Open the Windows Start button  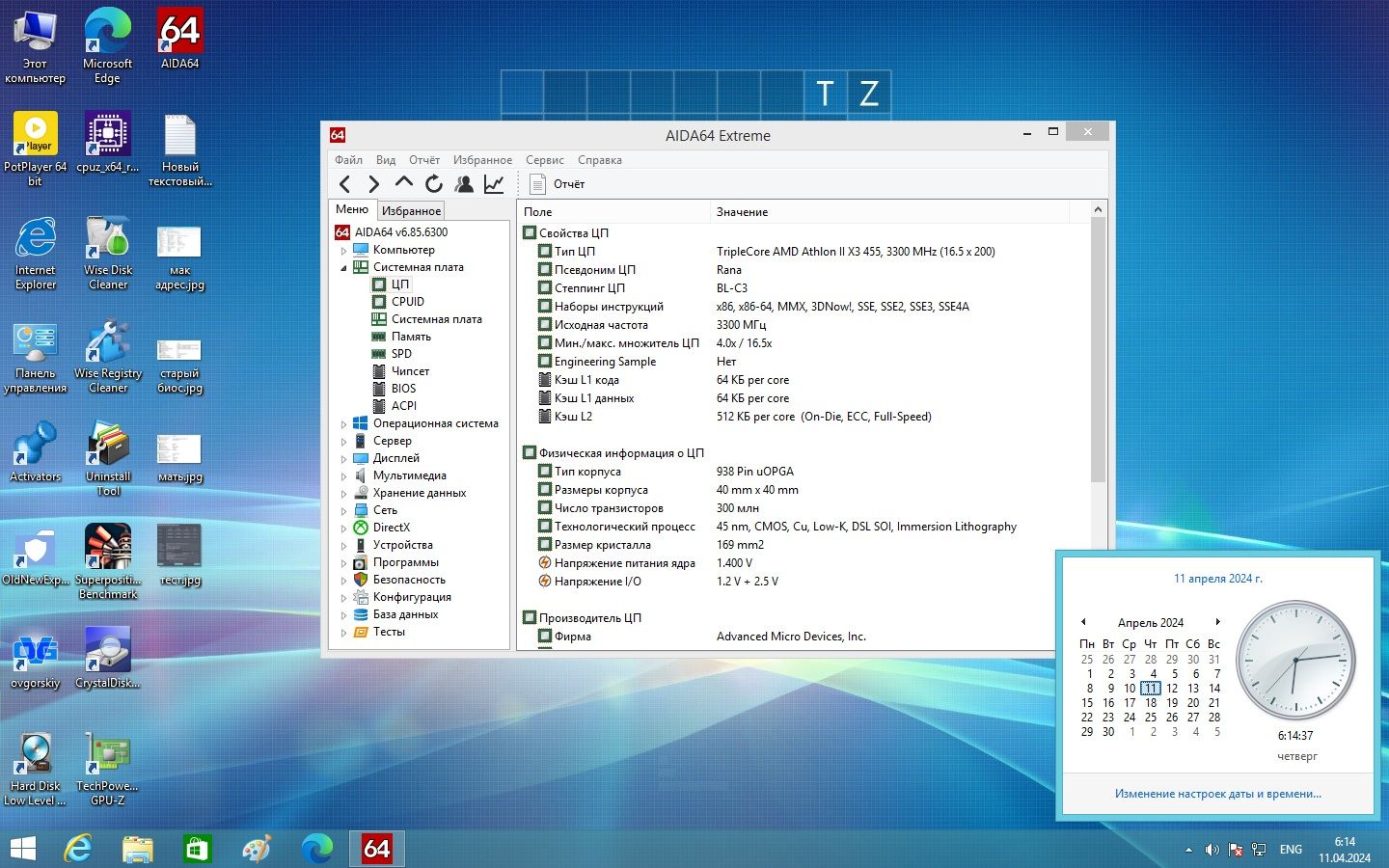(22, 849)
